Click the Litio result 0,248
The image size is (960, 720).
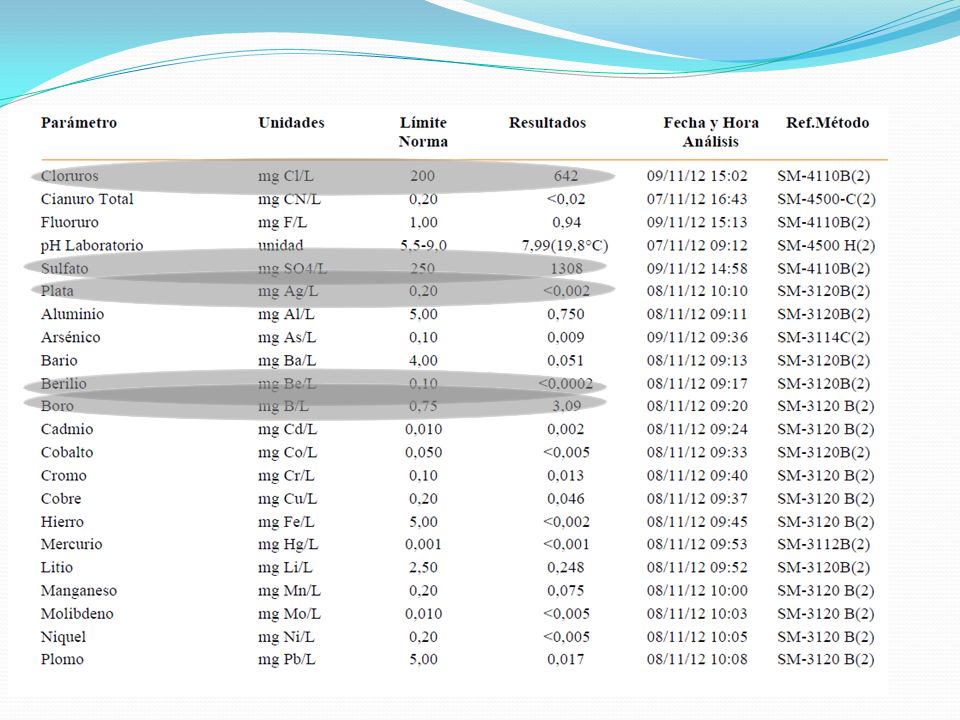566,568
